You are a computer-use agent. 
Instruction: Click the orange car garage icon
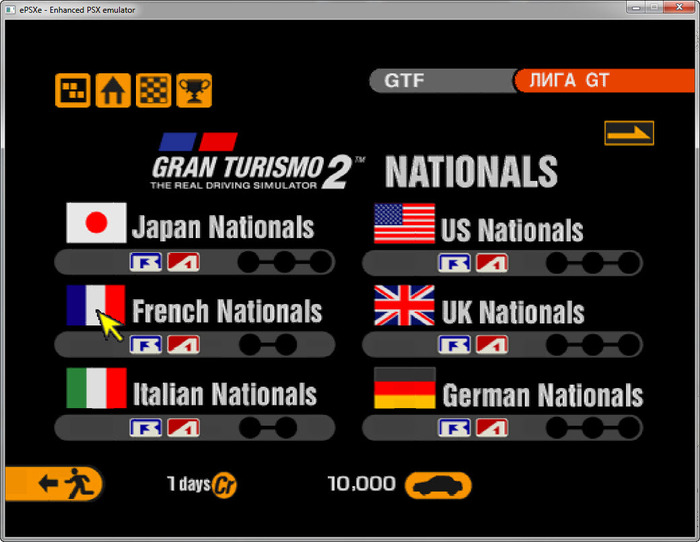point(437,486)
